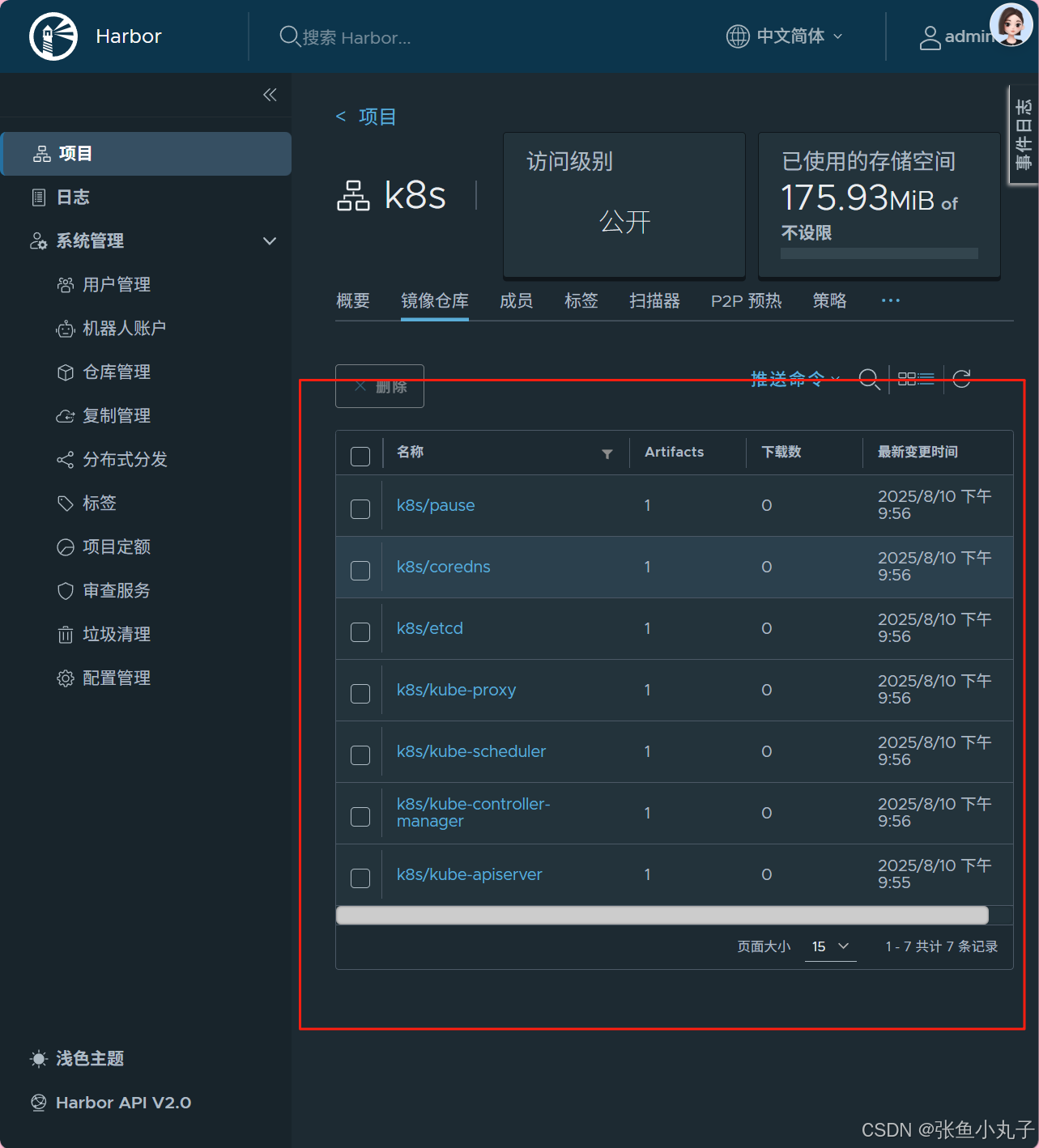
Task: Select the 镜像仓库 tab
Action: point(435,301)
